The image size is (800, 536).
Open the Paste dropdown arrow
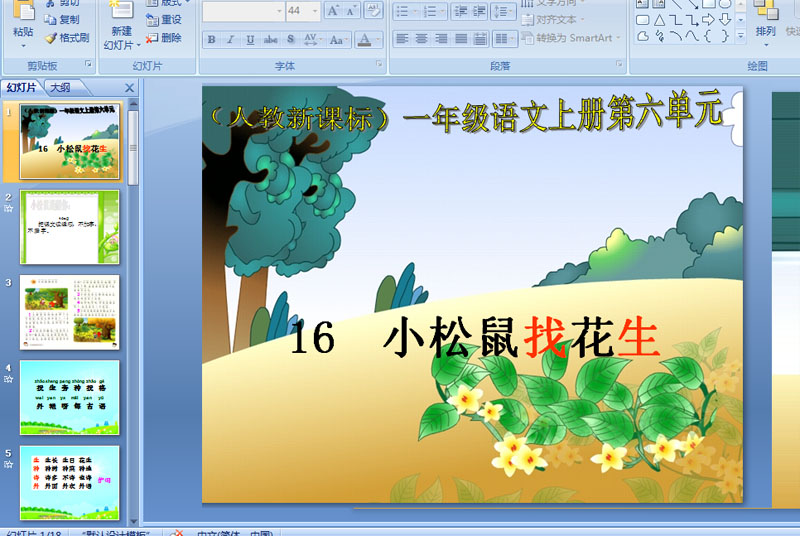click(23, 46)
